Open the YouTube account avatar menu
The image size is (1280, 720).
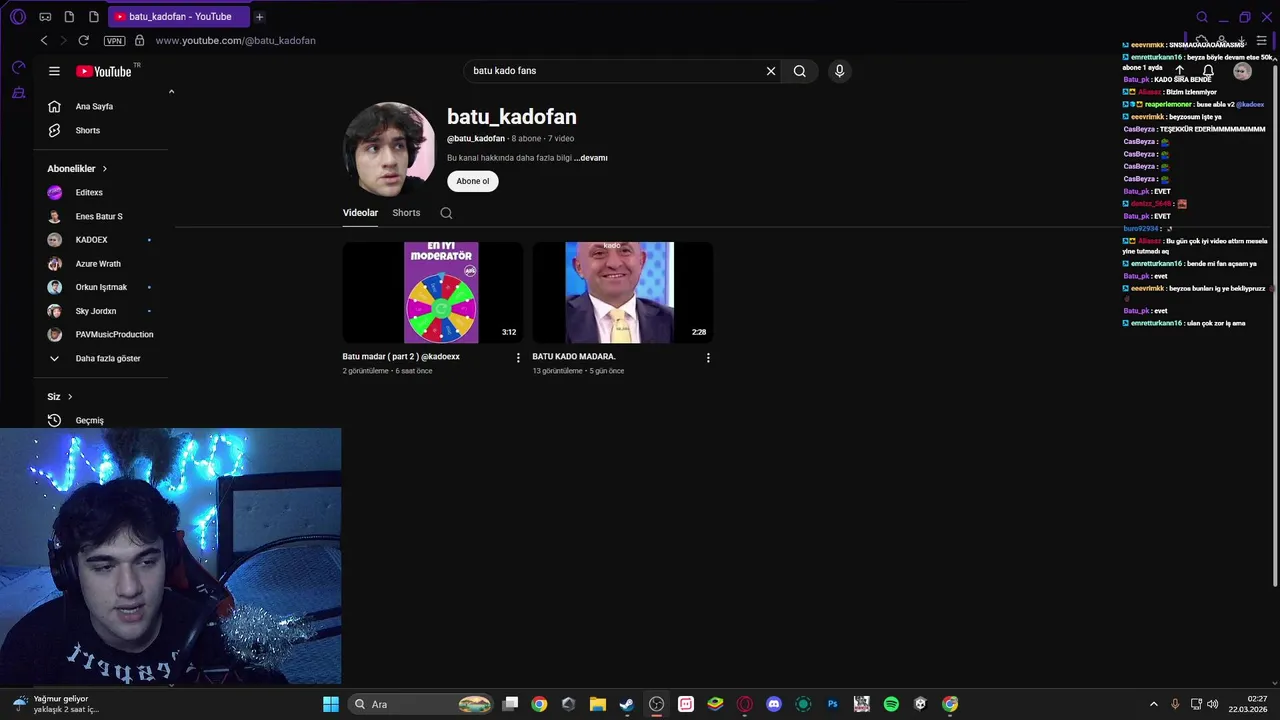(1242, 71)
